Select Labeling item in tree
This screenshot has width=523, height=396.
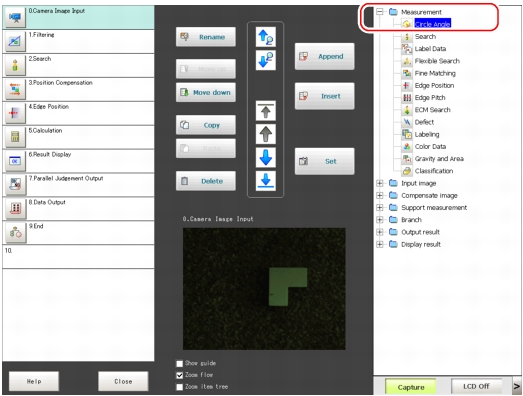click(427, 134)
